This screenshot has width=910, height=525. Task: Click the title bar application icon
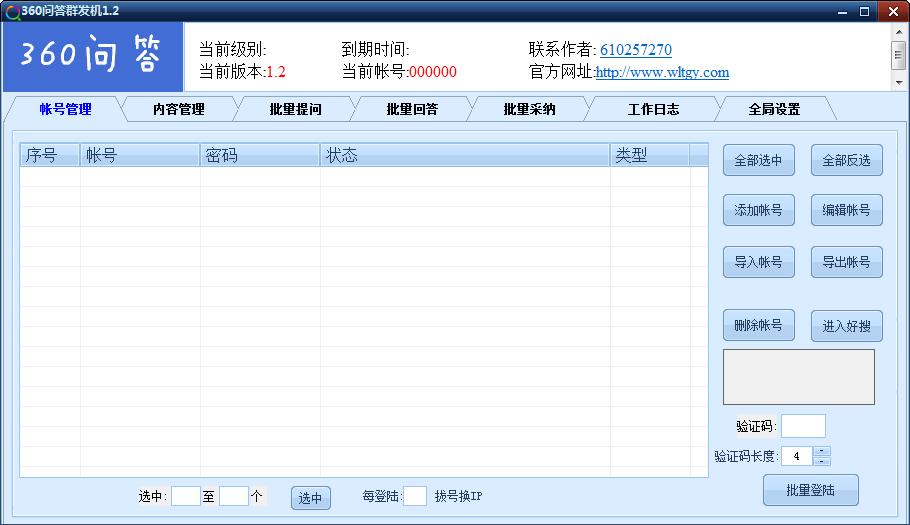12,12
